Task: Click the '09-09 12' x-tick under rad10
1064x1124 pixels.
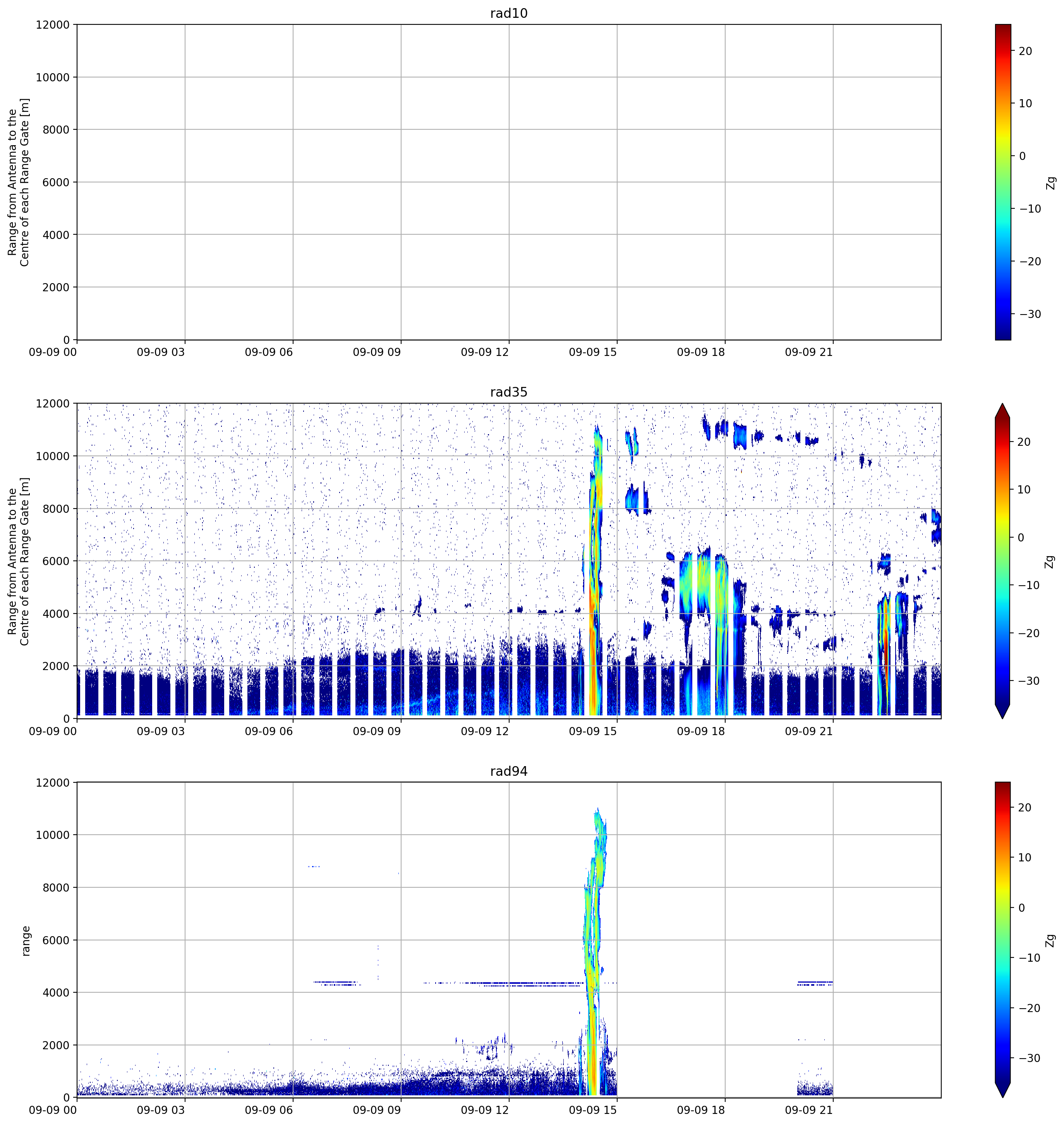Action: pos(485,352)
